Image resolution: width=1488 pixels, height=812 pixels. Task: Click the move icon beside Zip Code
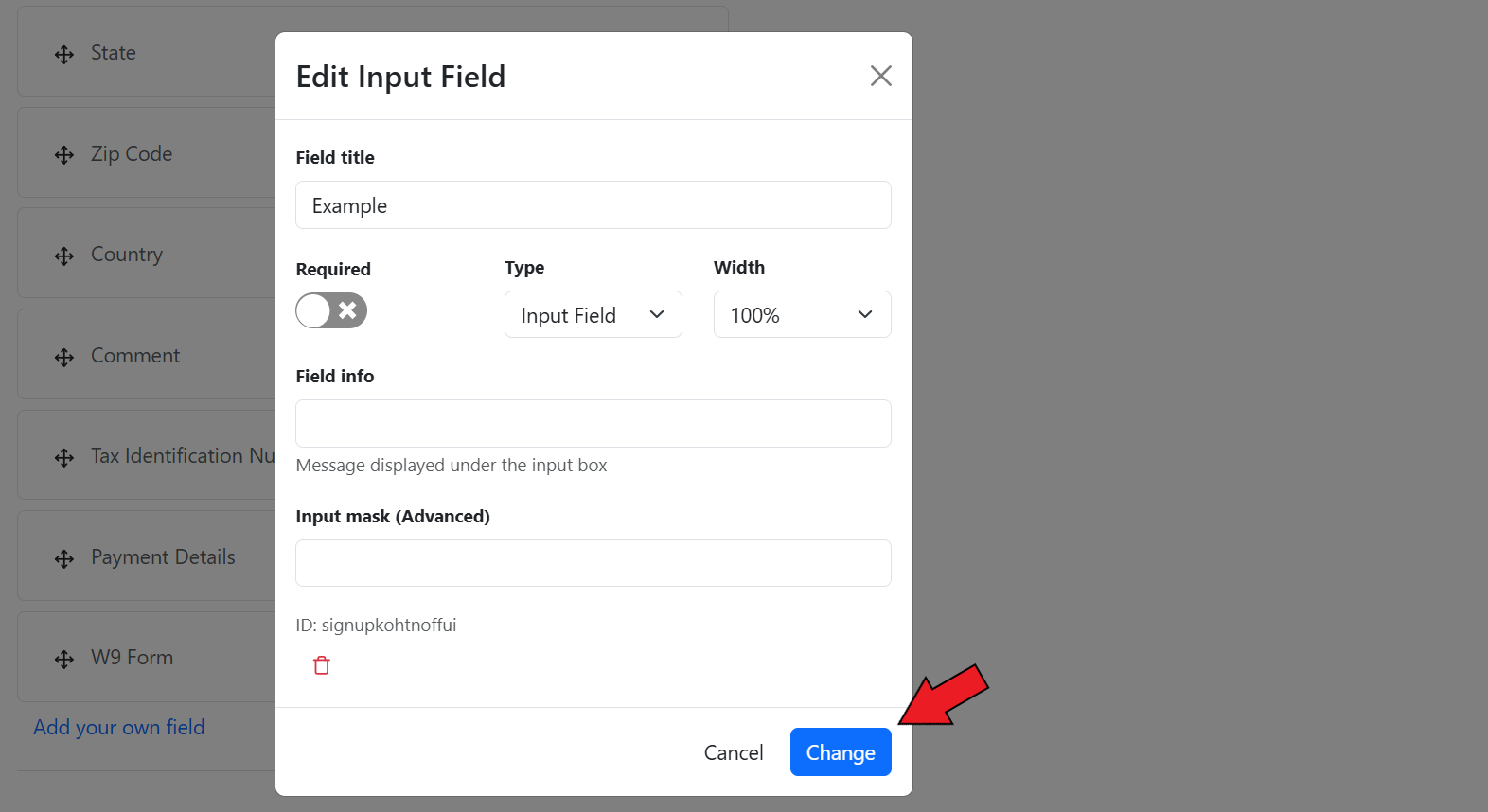point(64,155)
